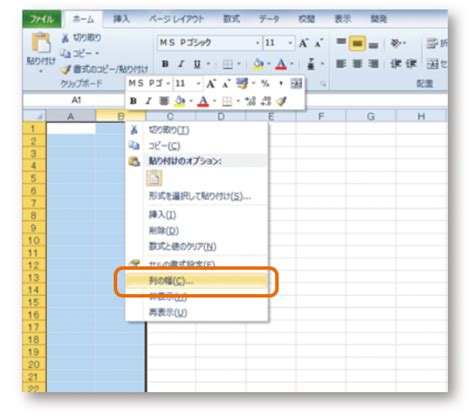
Task: Increase font size with the large A icon
Action: [x=303, y=43]
